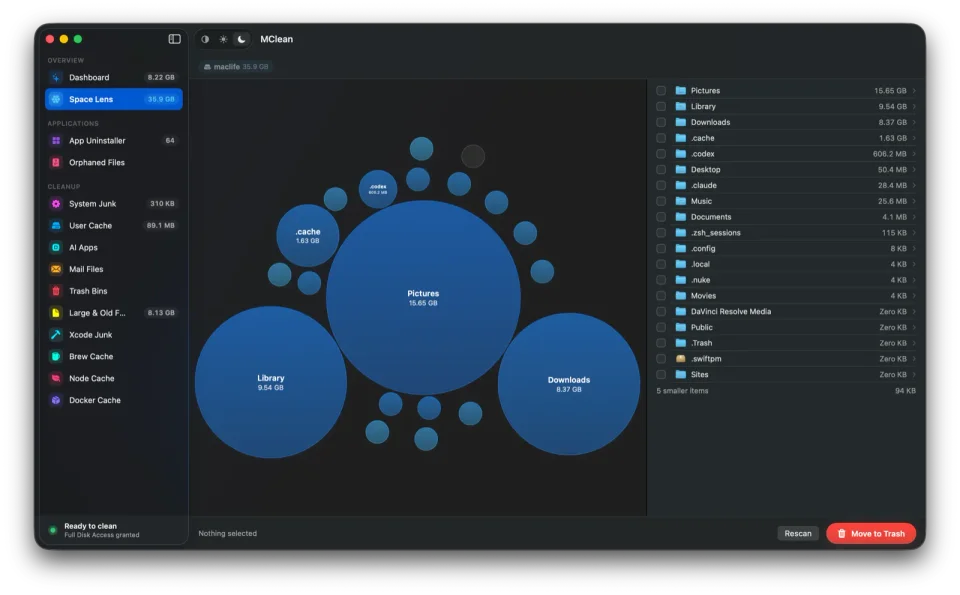Click the .nuke folder name
The width and height of the screenshot is (960, 595).
tap(700, 280)
